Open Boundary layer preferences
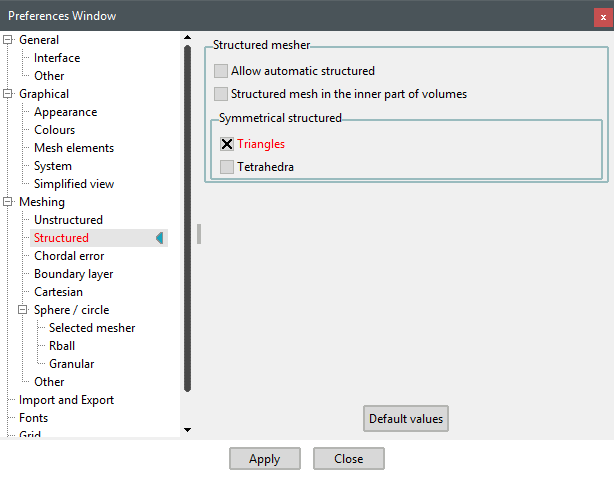Image resolution: width=614 pixels, height=477 pixels. tap(73, 274)
